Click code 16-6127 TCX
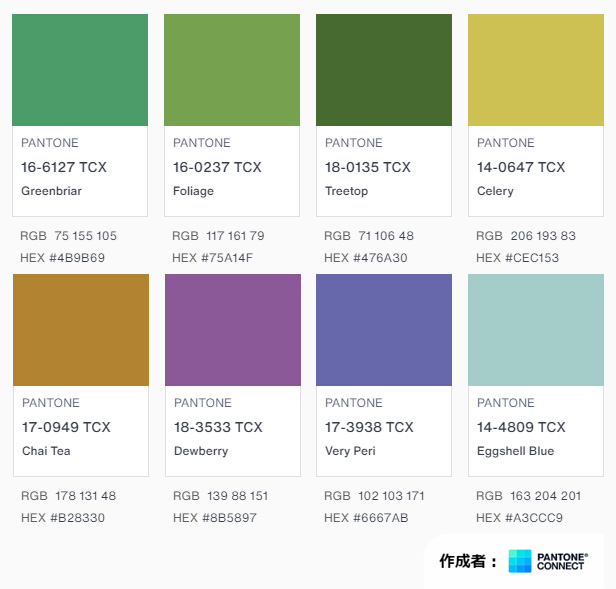616x589 pixels. click(64, 167)
